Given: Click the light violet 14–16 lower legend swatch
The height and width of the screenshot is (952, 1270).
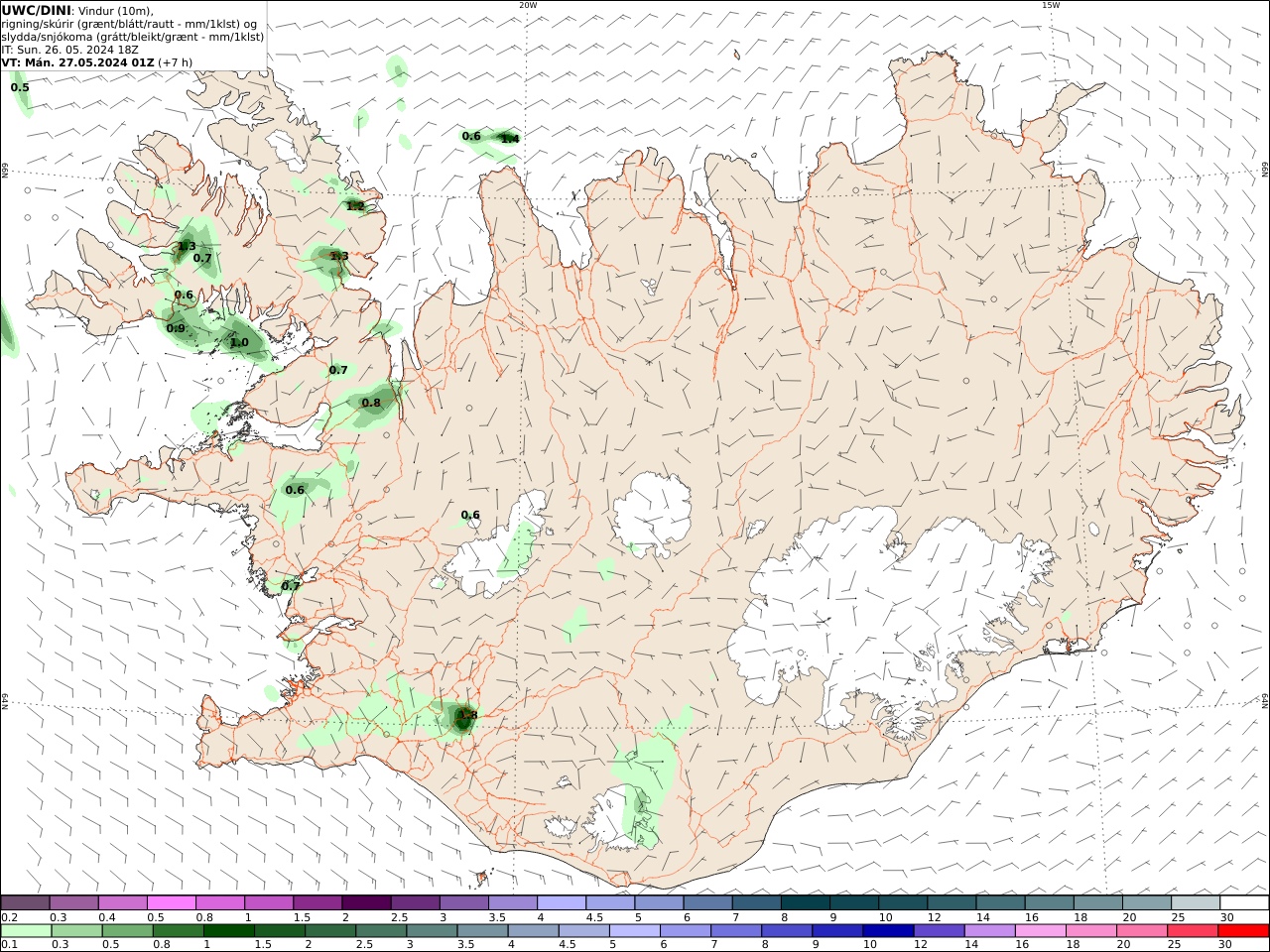Looking at the screenshot, I should (x=990, y=931).
